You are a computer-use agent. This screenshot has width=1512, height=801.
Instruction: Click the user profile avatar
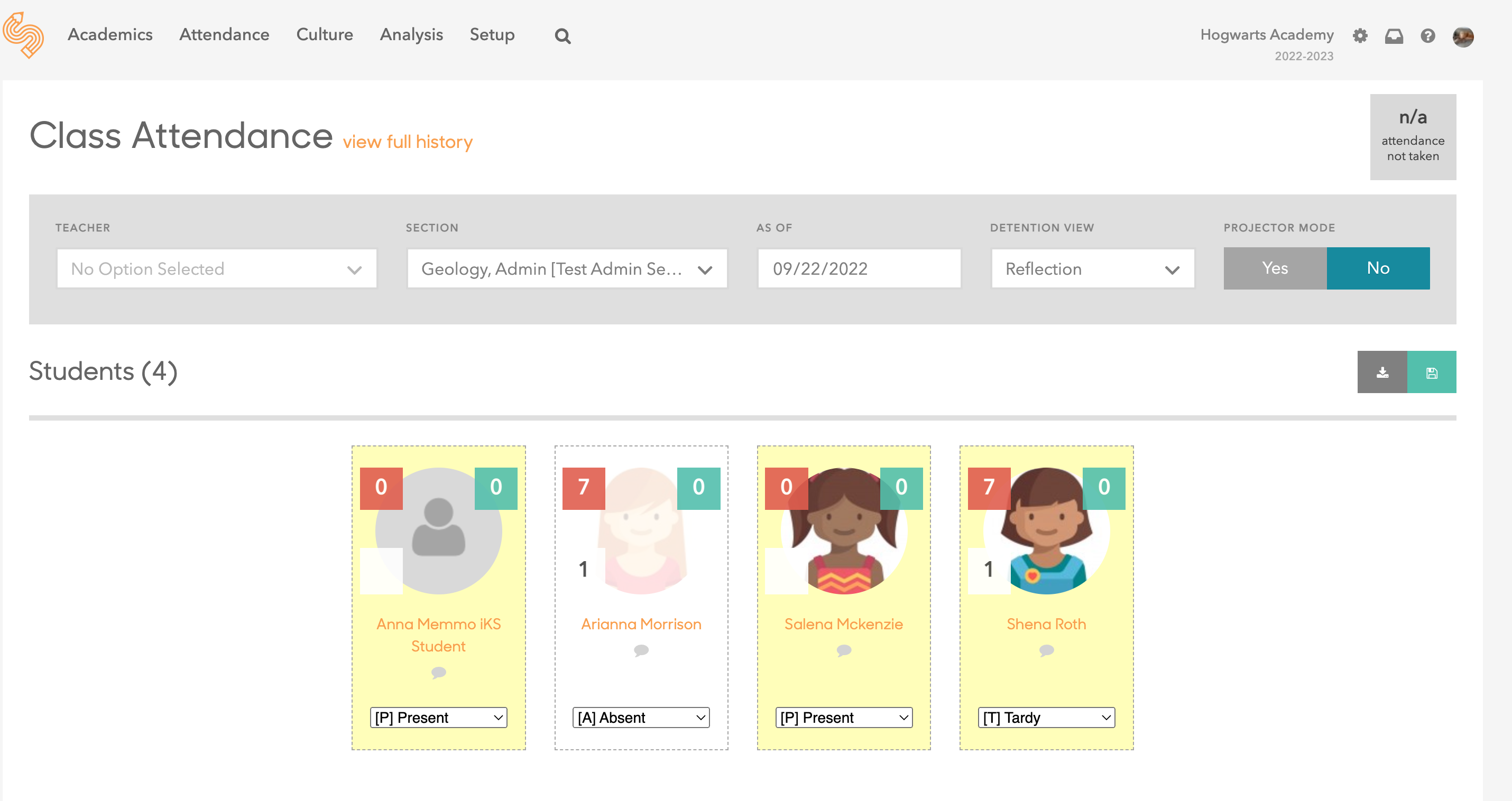point(1463,36)
